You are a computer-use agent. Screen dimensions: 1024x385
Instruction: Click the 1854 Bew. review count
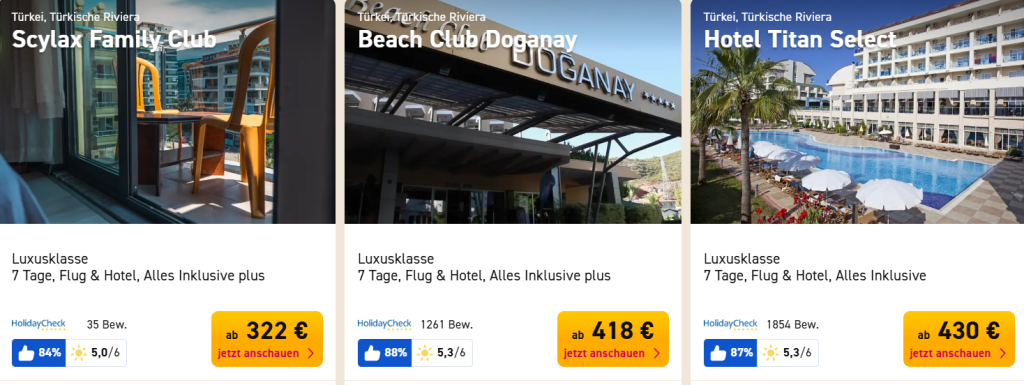[x=792, y=324]
